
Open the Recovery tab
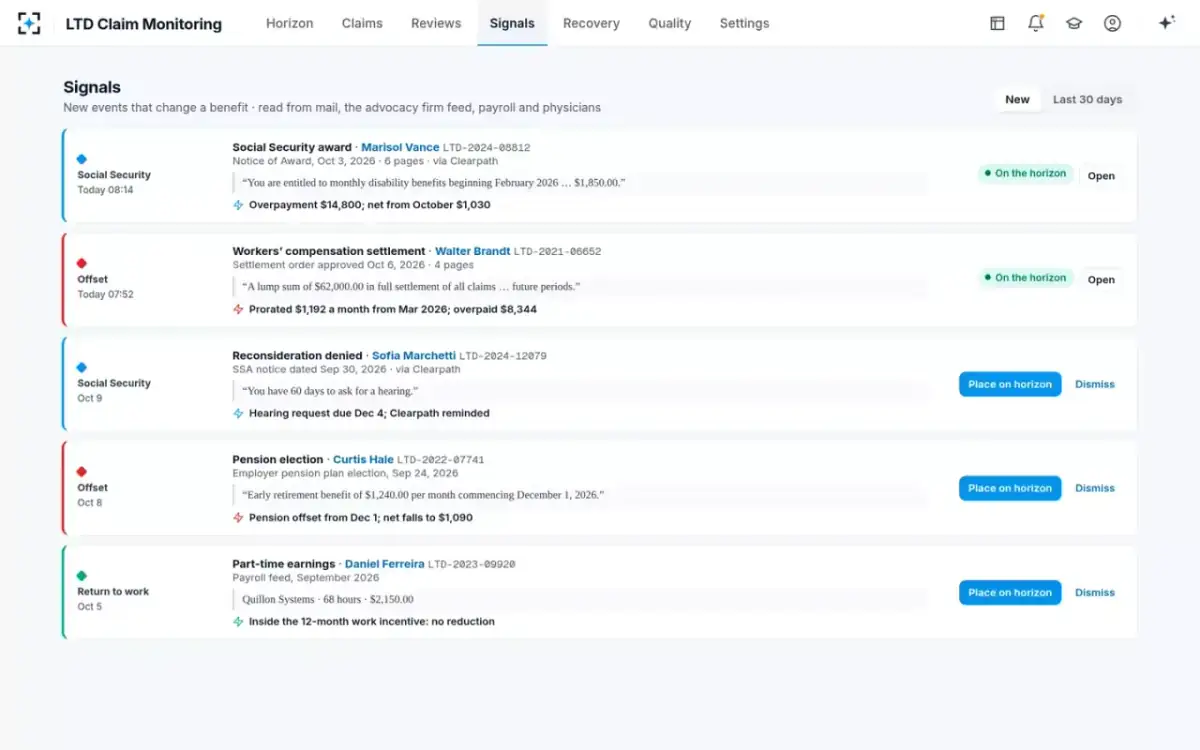(591, 23)
